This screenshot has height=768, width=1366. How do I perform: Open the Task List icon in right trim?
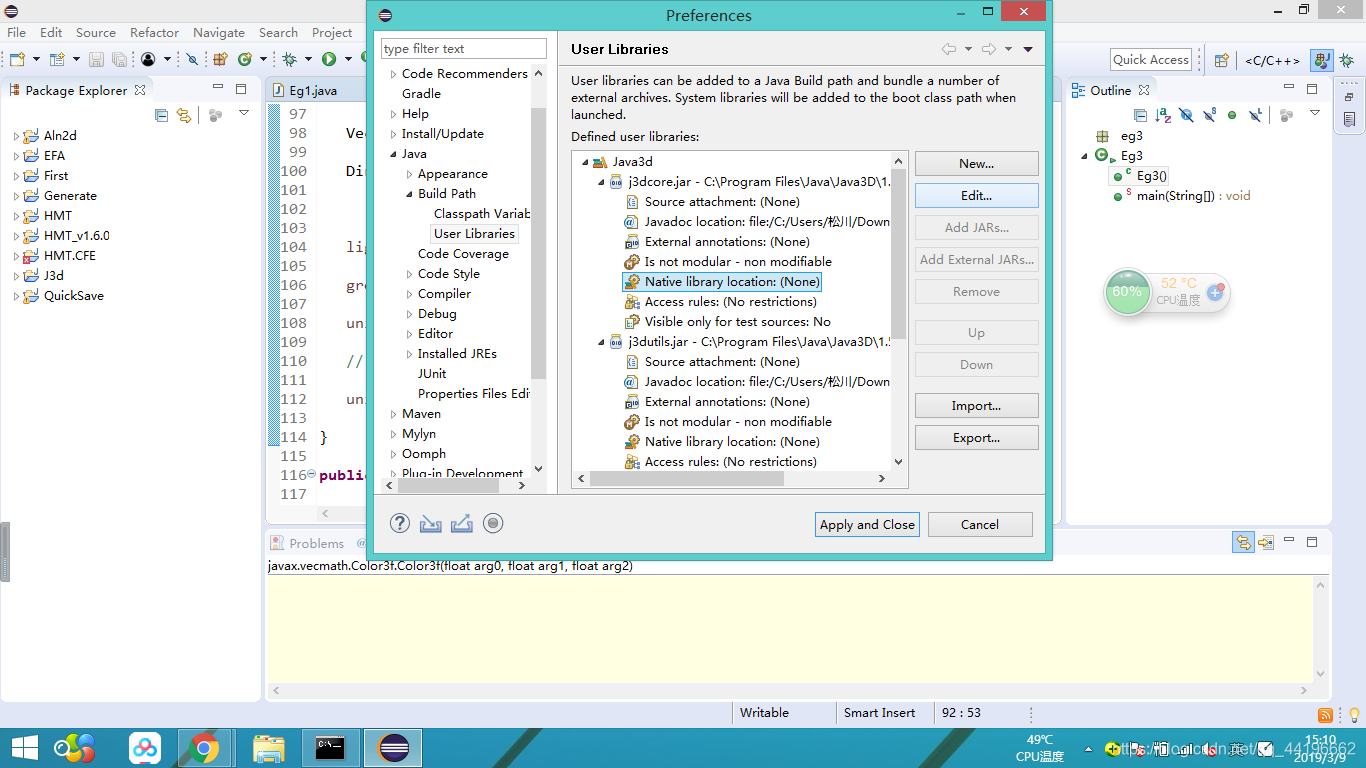tap(1349, 119)
